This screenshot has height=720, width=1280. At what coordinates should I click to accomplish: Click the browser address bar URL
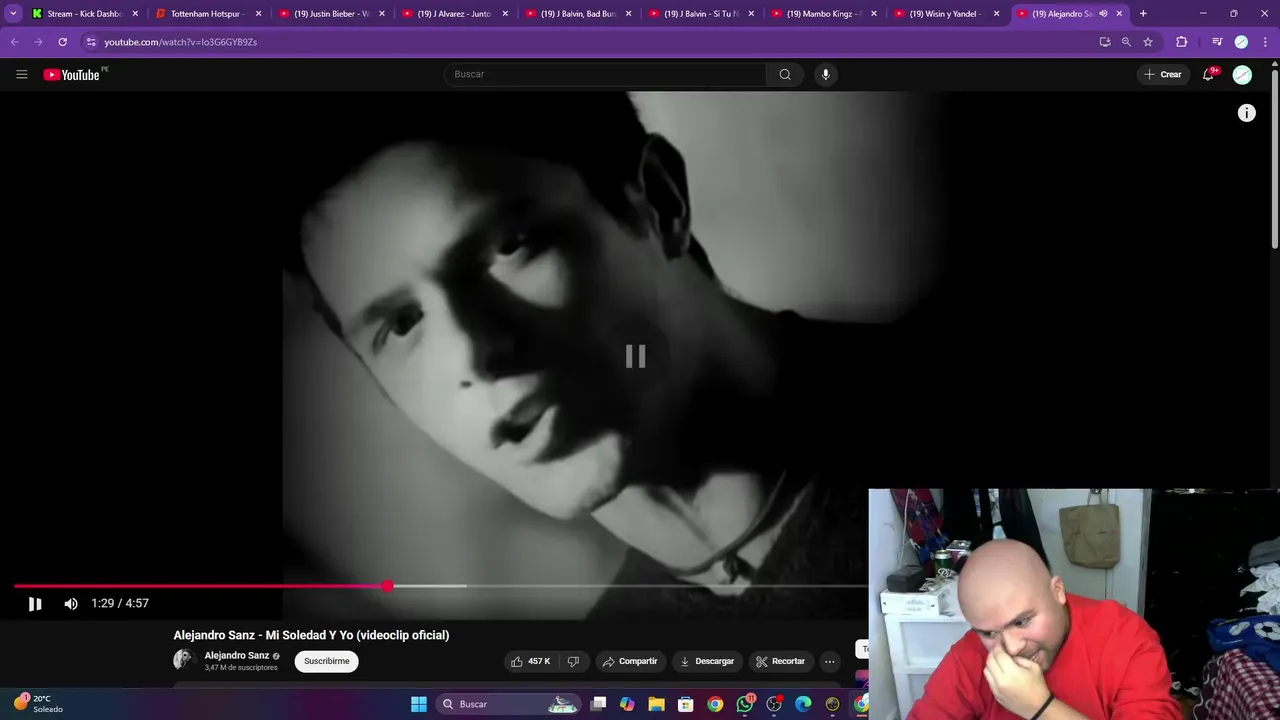(x=180, y=42)
